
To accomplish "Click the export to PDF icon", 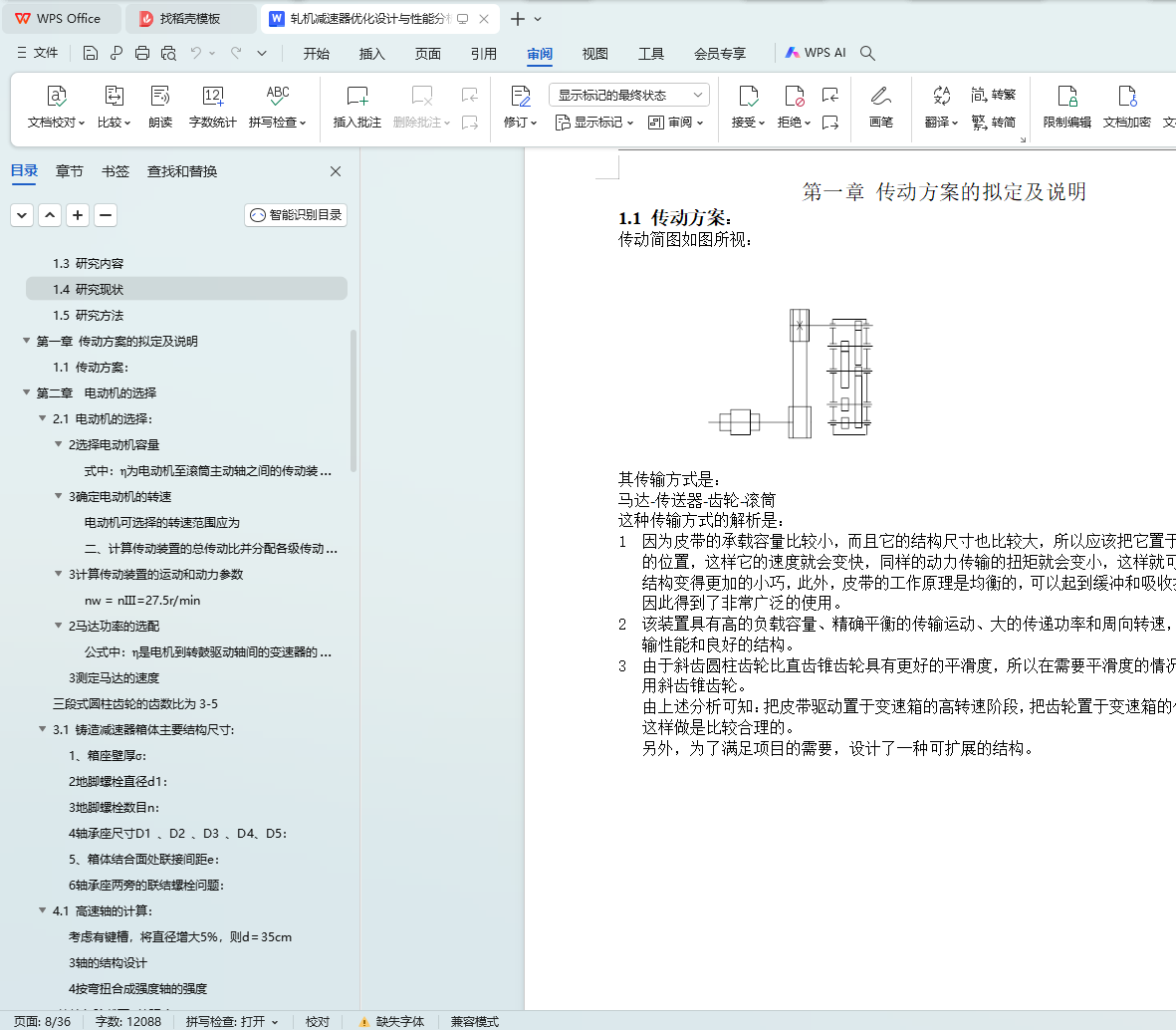I will pyautogui.click(x=117, y=53).
